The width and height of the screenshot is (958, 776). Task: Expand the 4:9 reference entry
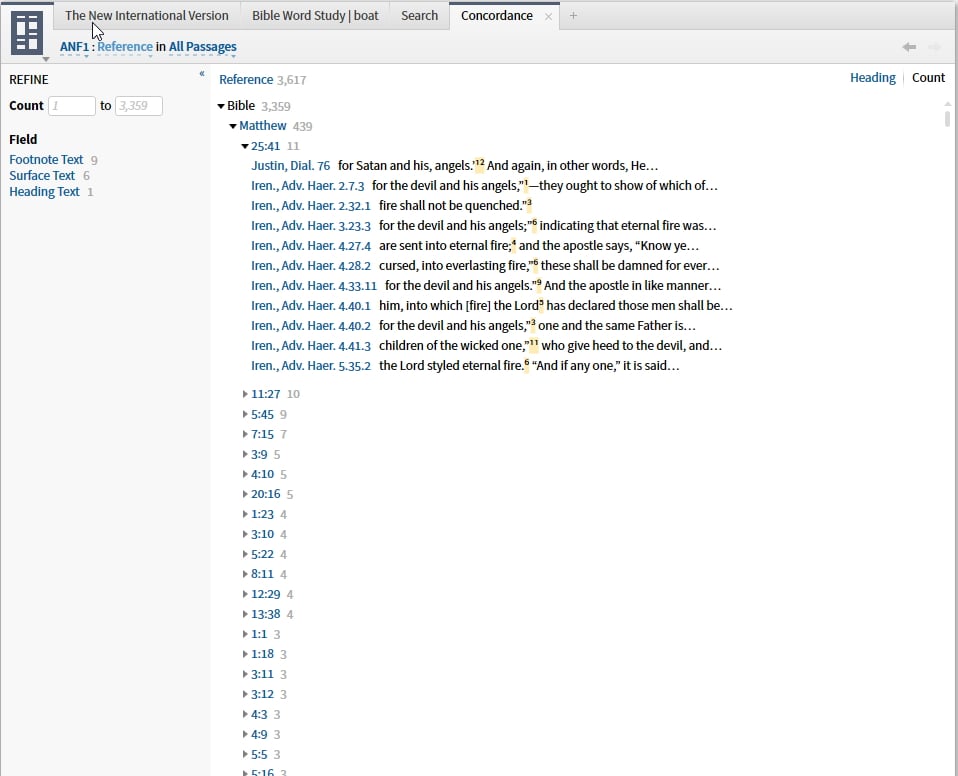[245, 734]
